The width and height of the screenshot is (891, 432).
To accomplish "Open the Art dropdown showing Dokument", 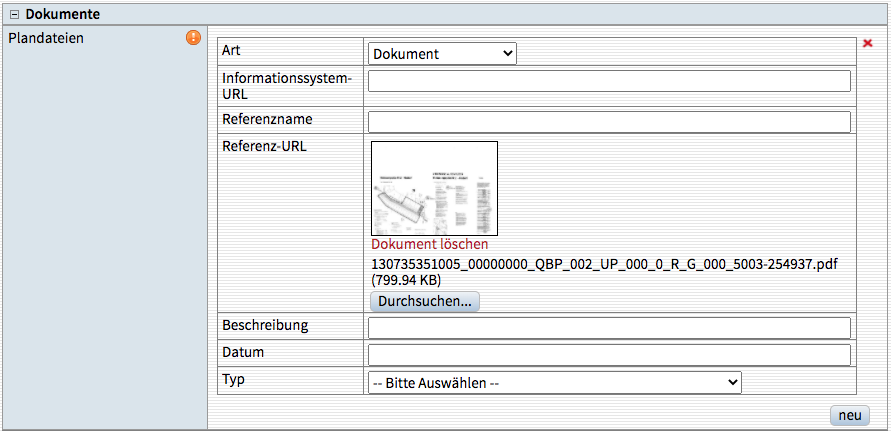I will 442,54.
